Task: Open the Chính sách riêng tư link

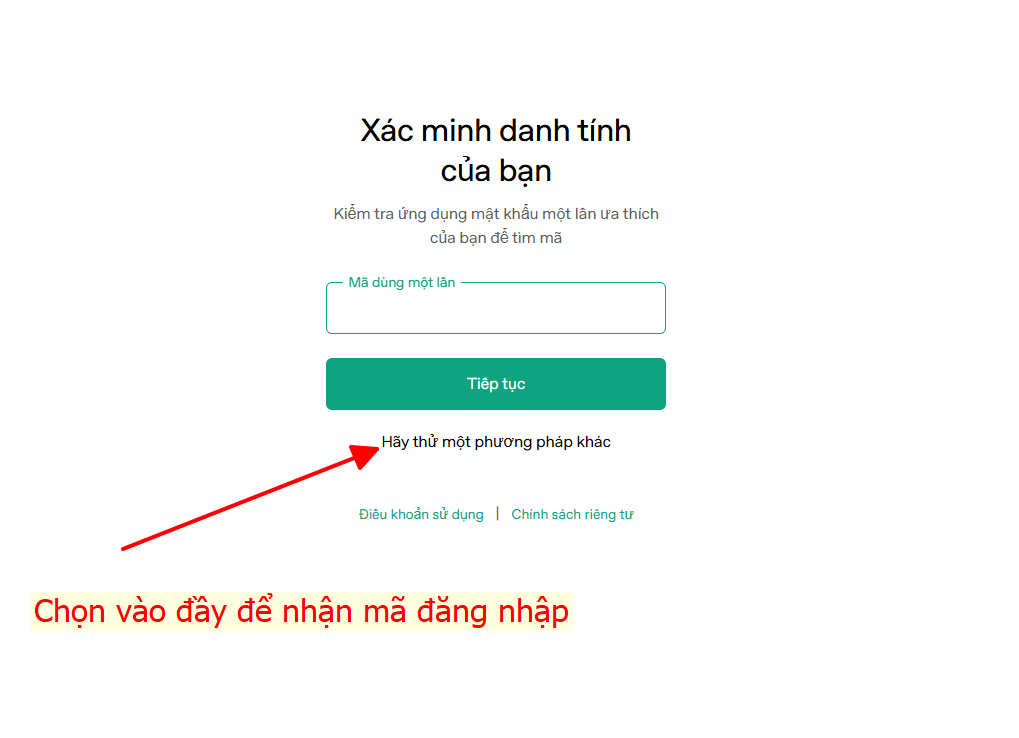Action: pos(572,515)
